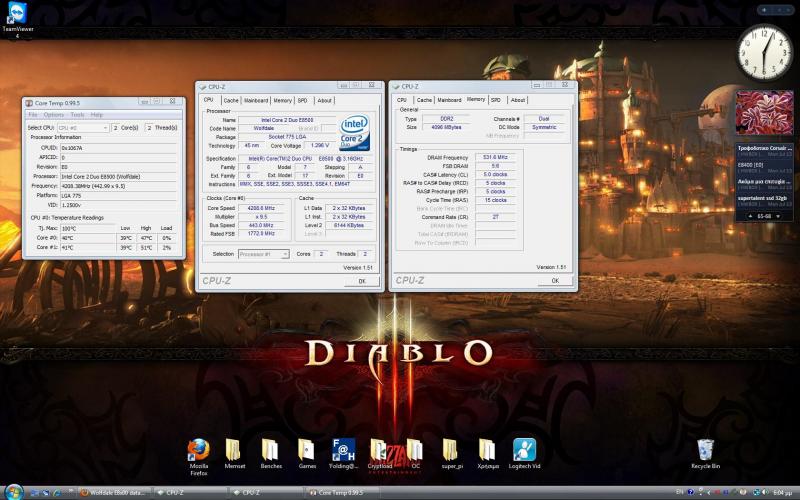Launch Logitech Vid shortcut
This screenshot has height=500, width=800.
coord(524,454)
